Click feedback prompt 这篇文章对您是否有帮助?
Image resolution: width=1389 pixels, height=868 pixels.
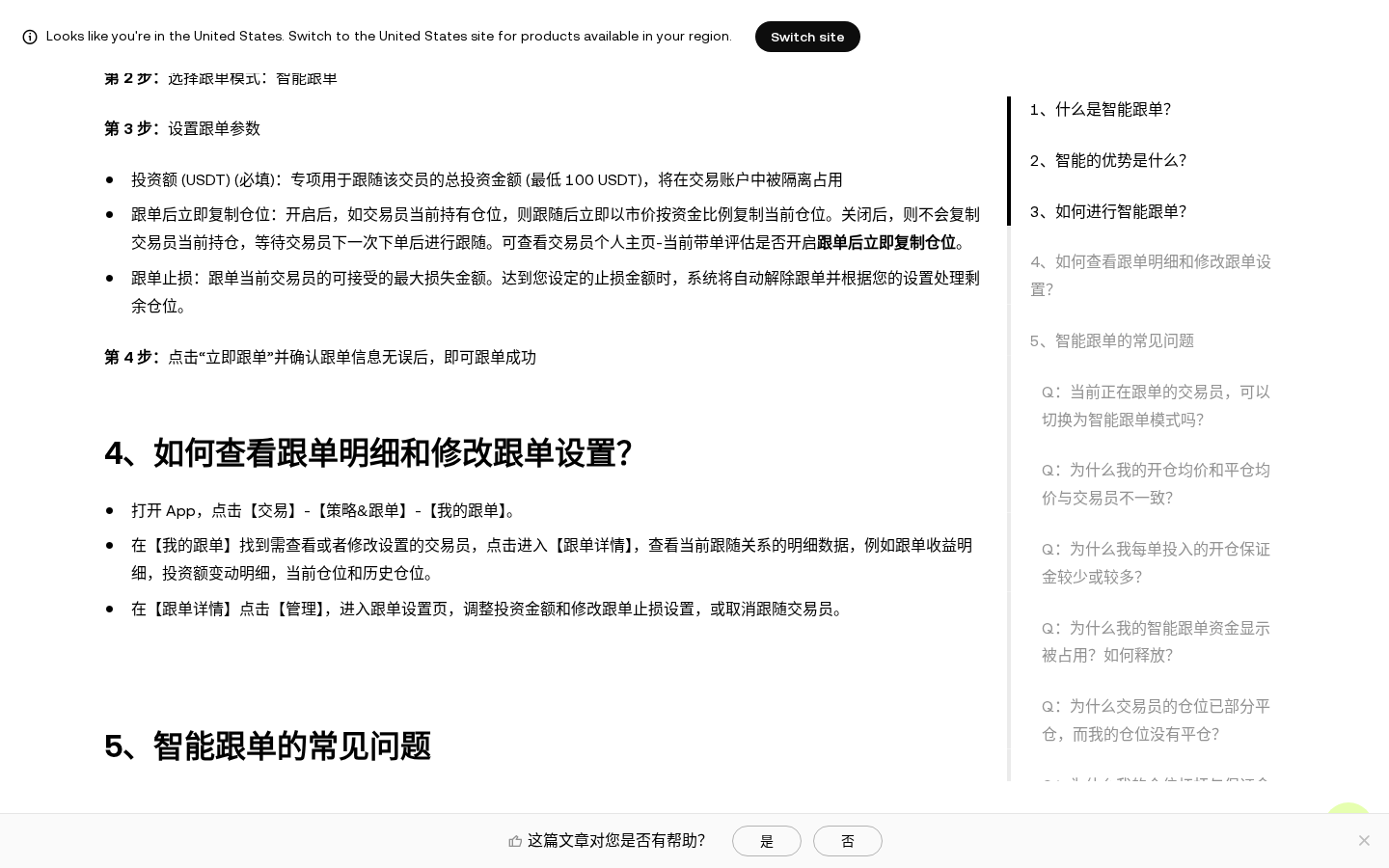(x=616, y=841)
